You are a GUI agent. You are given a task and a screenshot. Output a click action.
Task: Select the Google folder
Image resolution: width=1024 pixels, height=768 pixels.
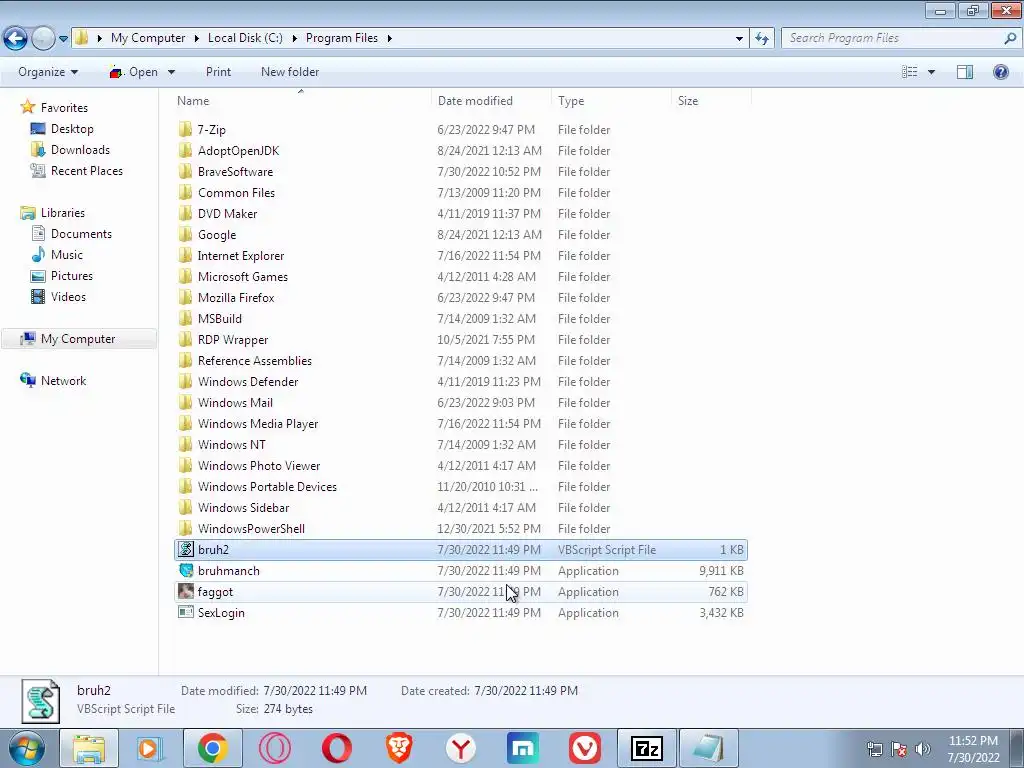[x=217, y=234]
